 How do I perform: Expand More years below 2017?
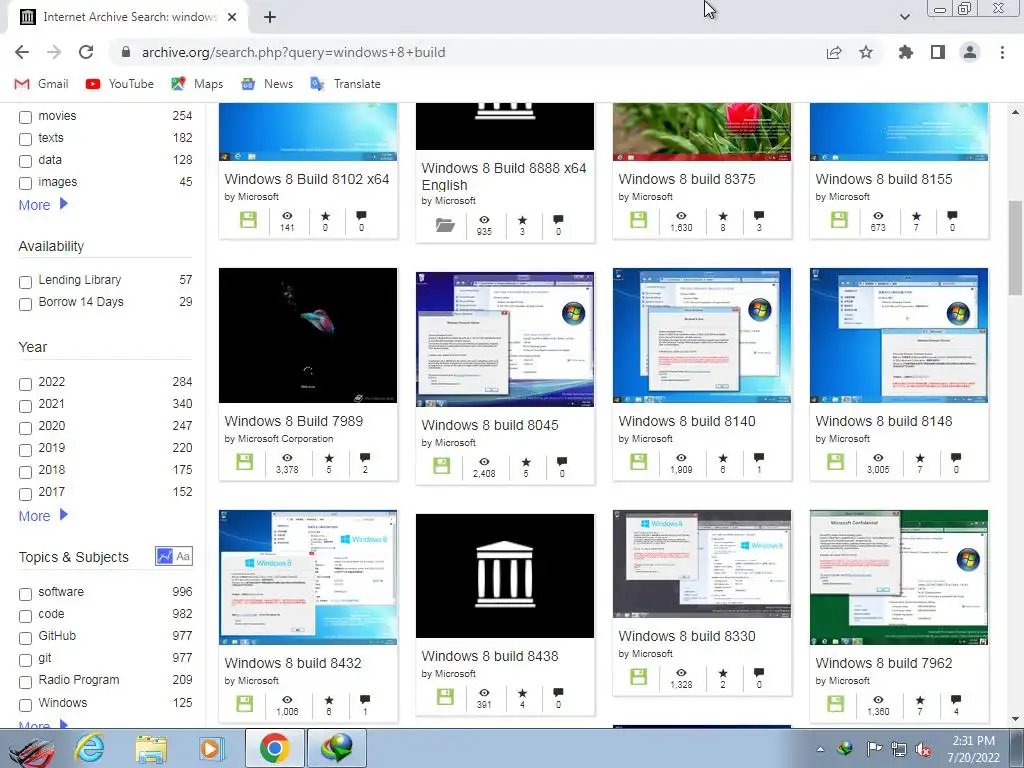click(43, 516)
